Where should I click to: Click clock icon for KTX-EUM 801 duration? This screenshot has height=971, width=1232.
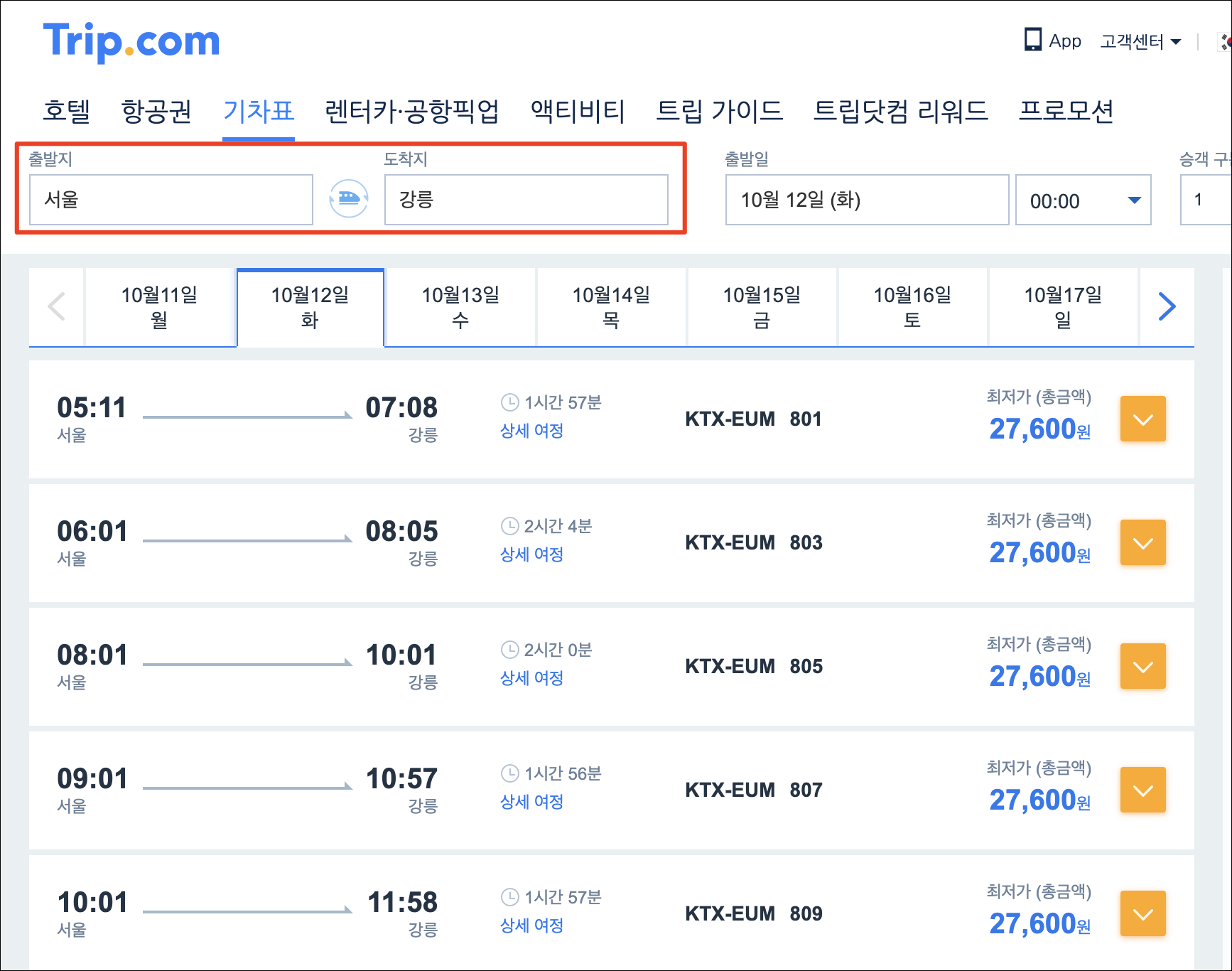509,402
